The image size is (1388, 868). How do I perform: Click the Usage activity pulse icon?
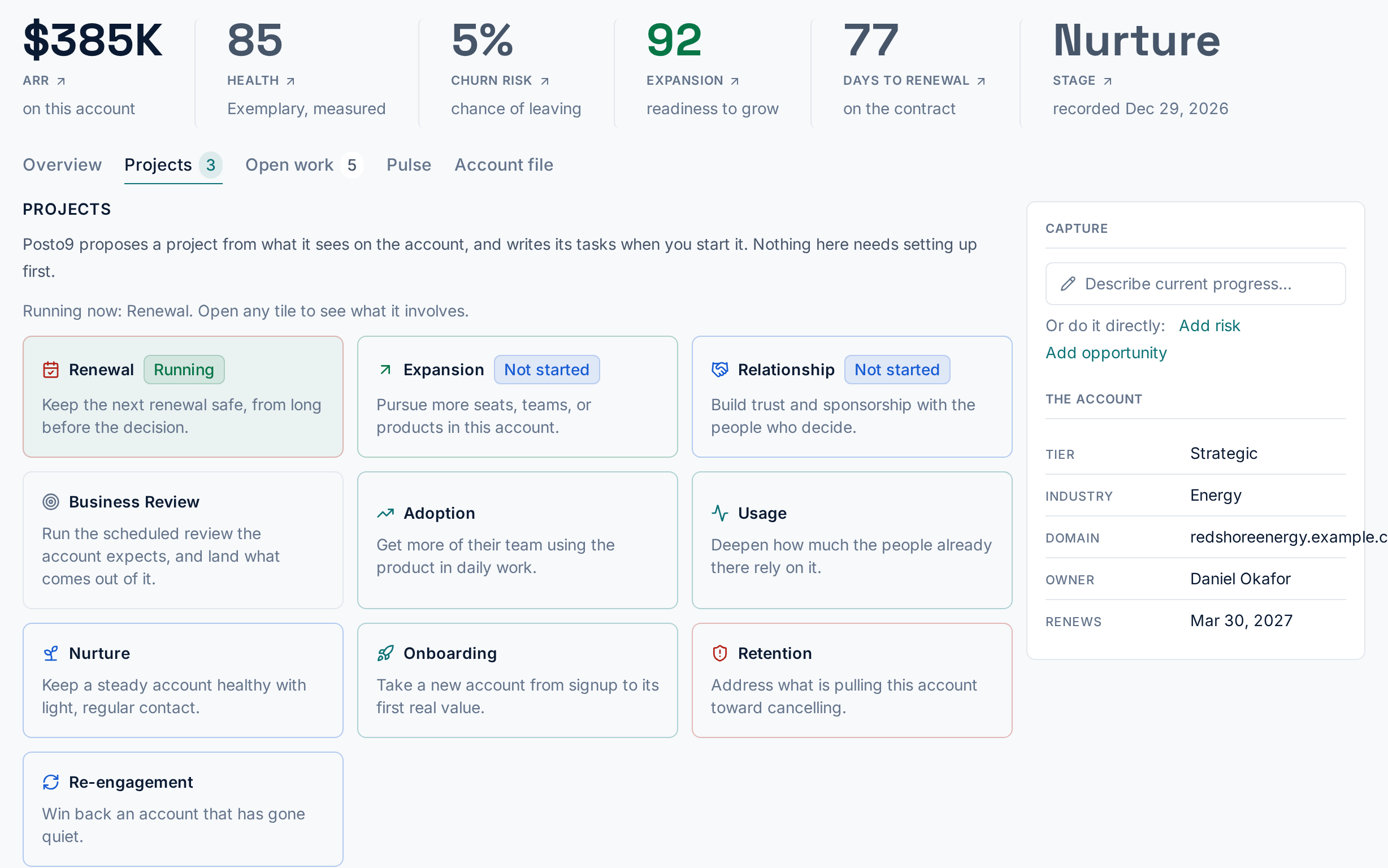(720, 513)
